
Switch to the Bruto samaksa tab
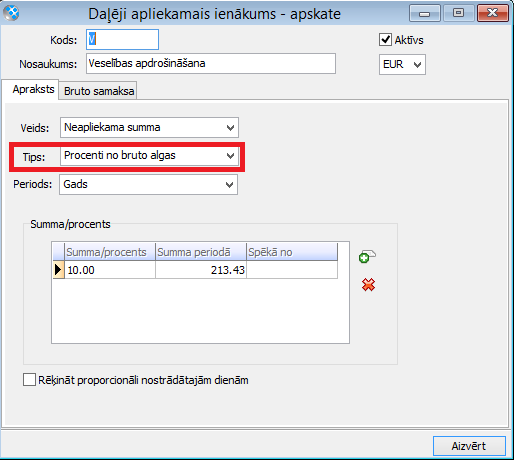[x=99, y=91]
